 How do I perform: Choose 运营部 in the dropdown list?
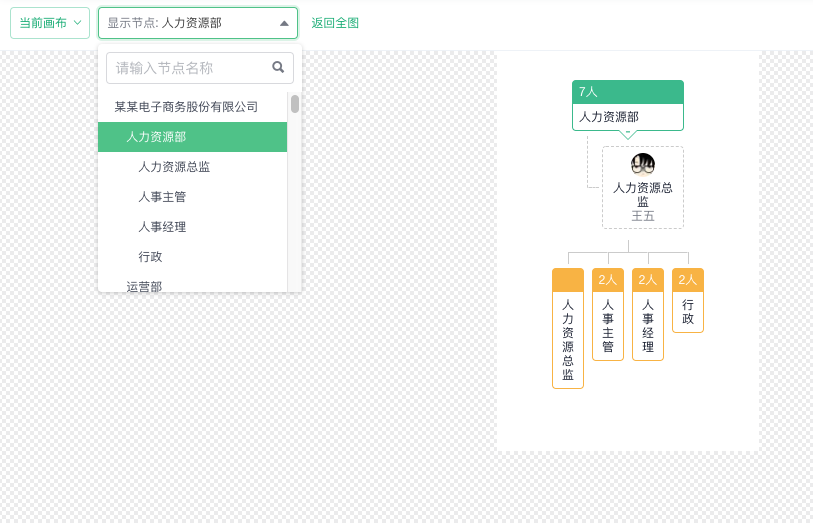pos(192,284)
